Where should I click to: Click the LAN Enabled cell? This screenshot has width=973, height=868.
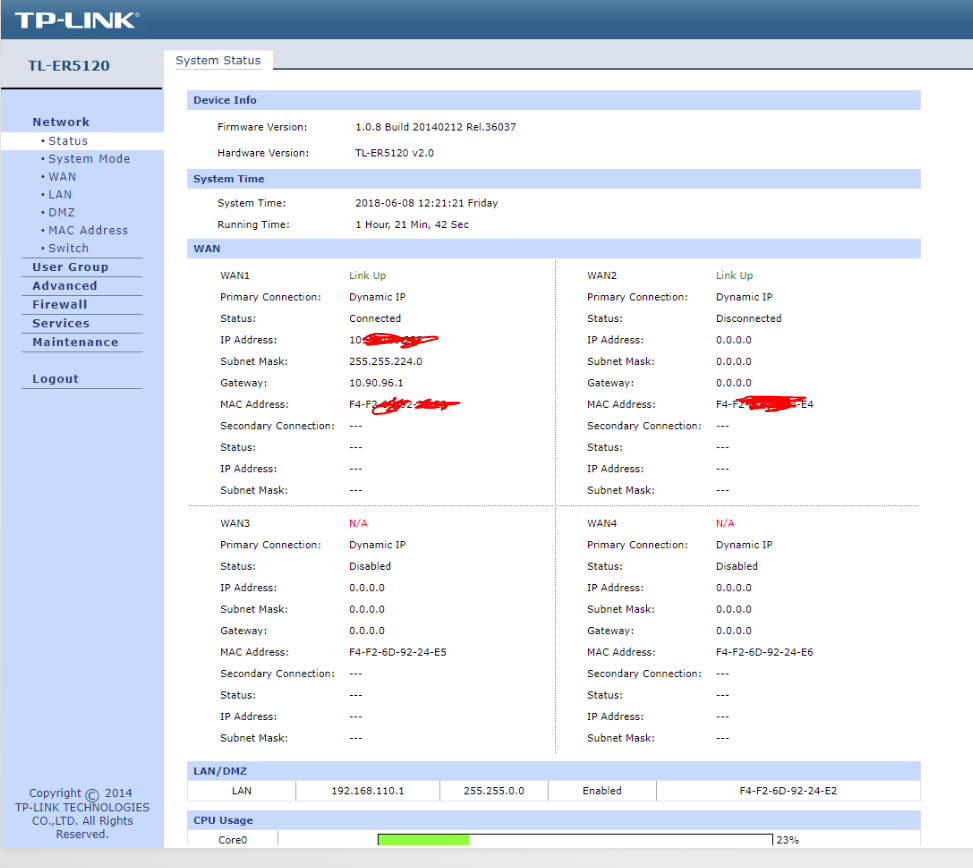point(602,791)
